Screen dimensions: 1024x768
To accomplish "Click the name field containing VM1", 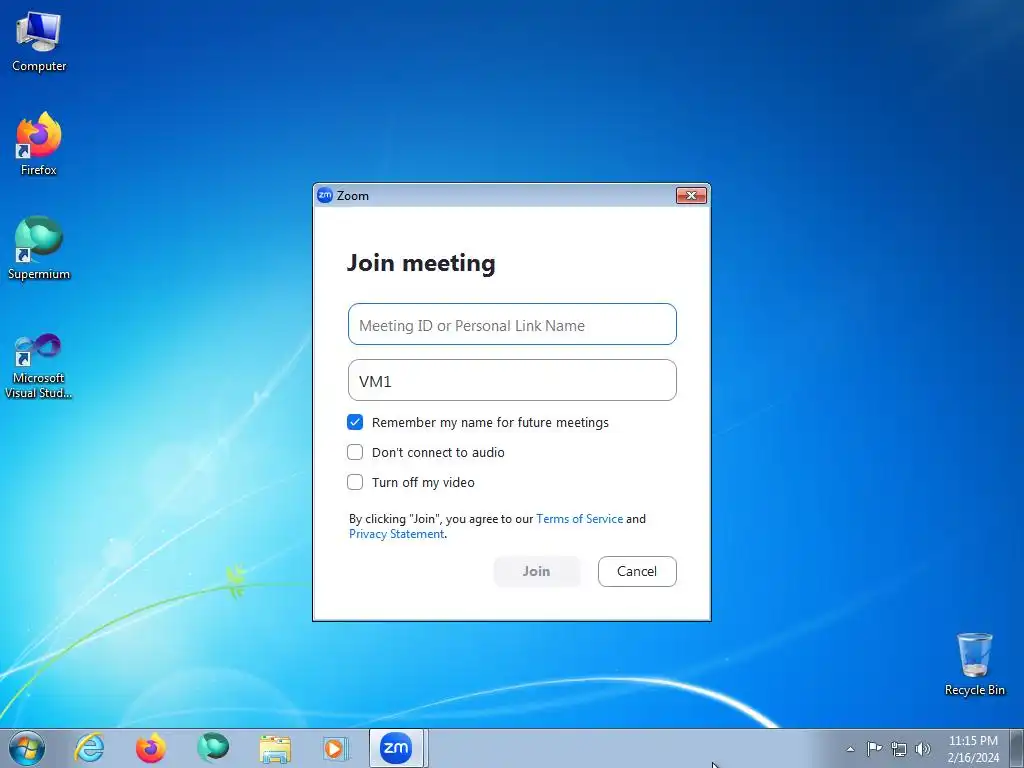I will [512, 380].
